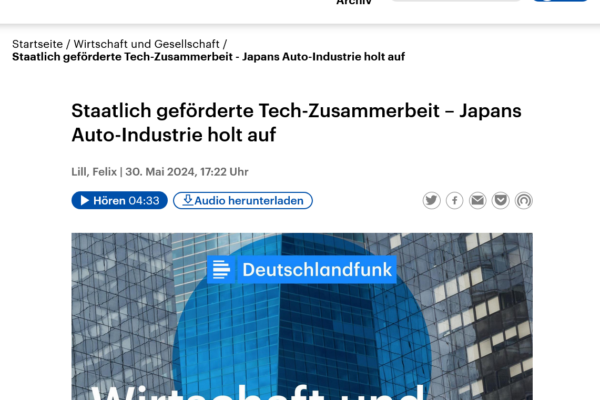Go to Startseite breadcrumb
This screenshot has height=400, width=600.
pos(38,44)
